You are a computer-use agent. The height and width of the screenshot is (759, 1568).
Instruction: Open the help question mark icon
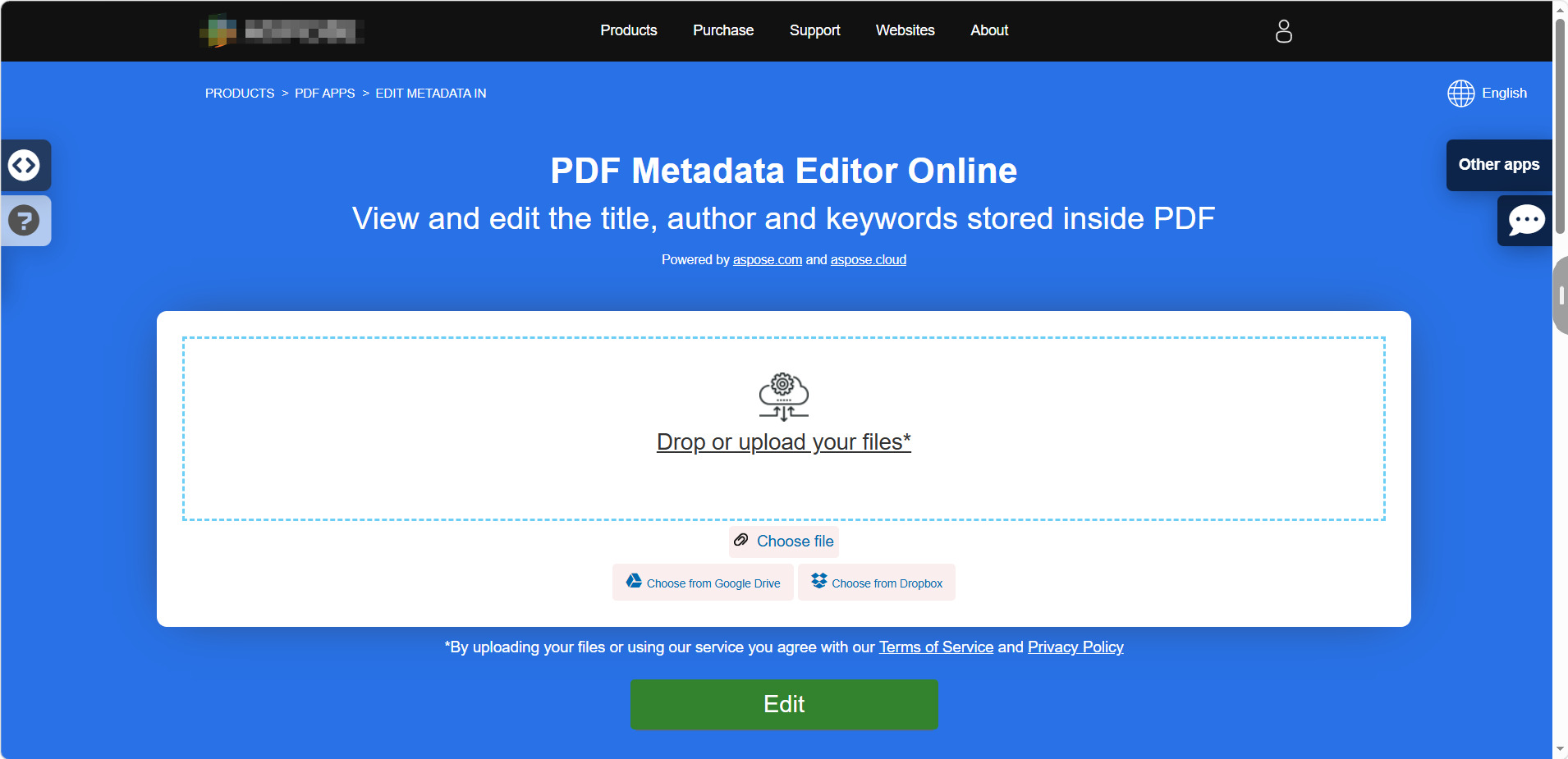(25, 220)
